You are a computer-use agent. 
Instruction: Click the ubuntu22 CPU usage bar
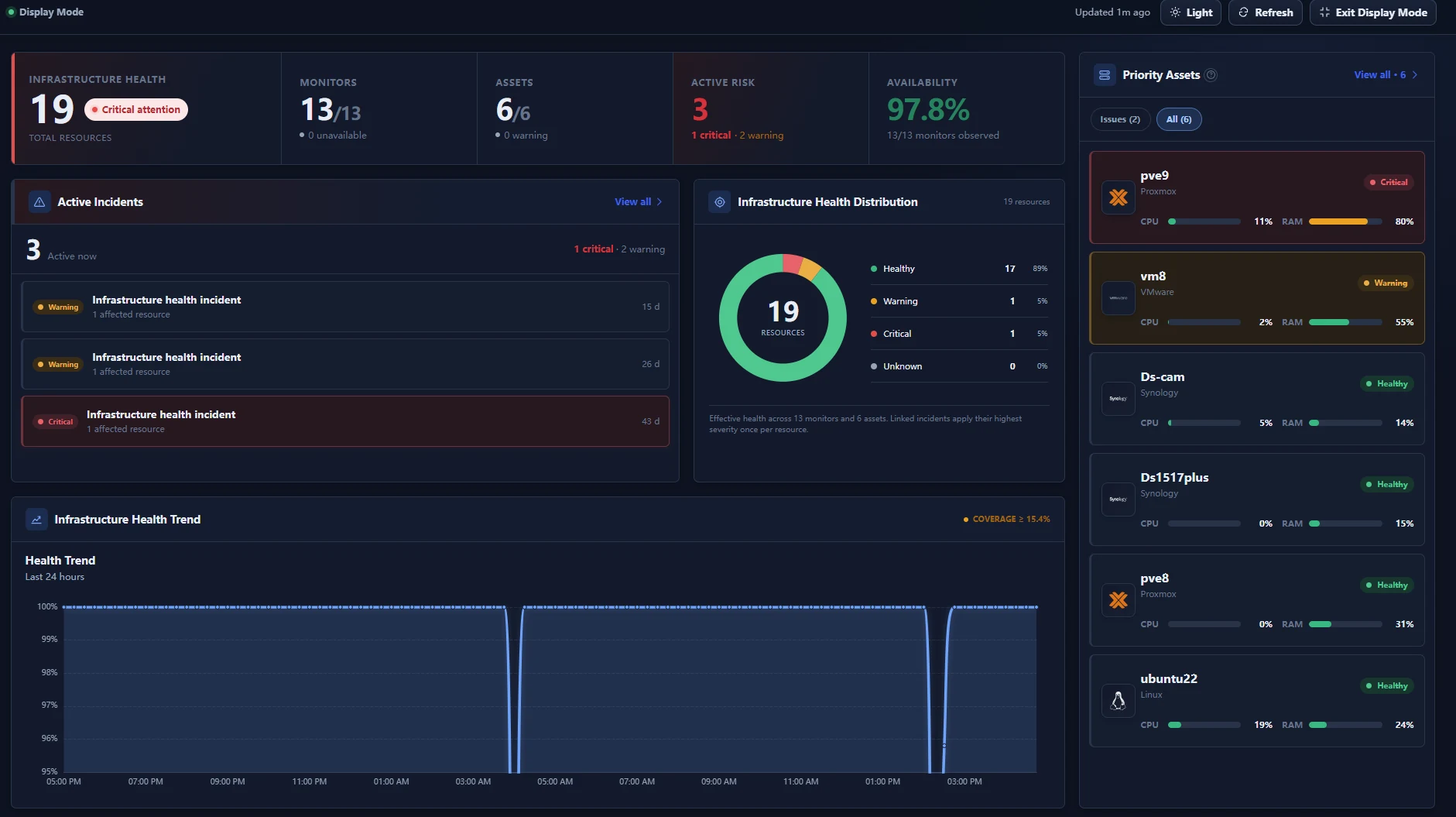[1204, 725]
